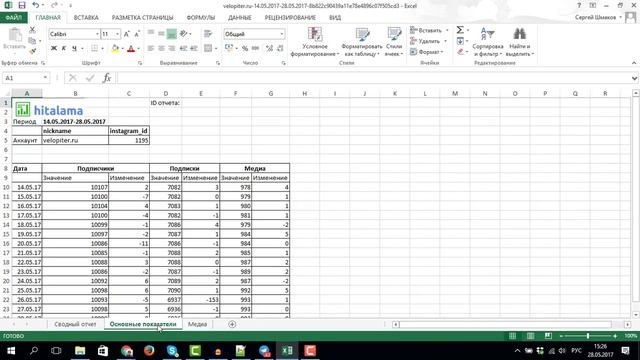Open the Excel Help question mark
The image size is (640, 360).
tap(579, 5)
